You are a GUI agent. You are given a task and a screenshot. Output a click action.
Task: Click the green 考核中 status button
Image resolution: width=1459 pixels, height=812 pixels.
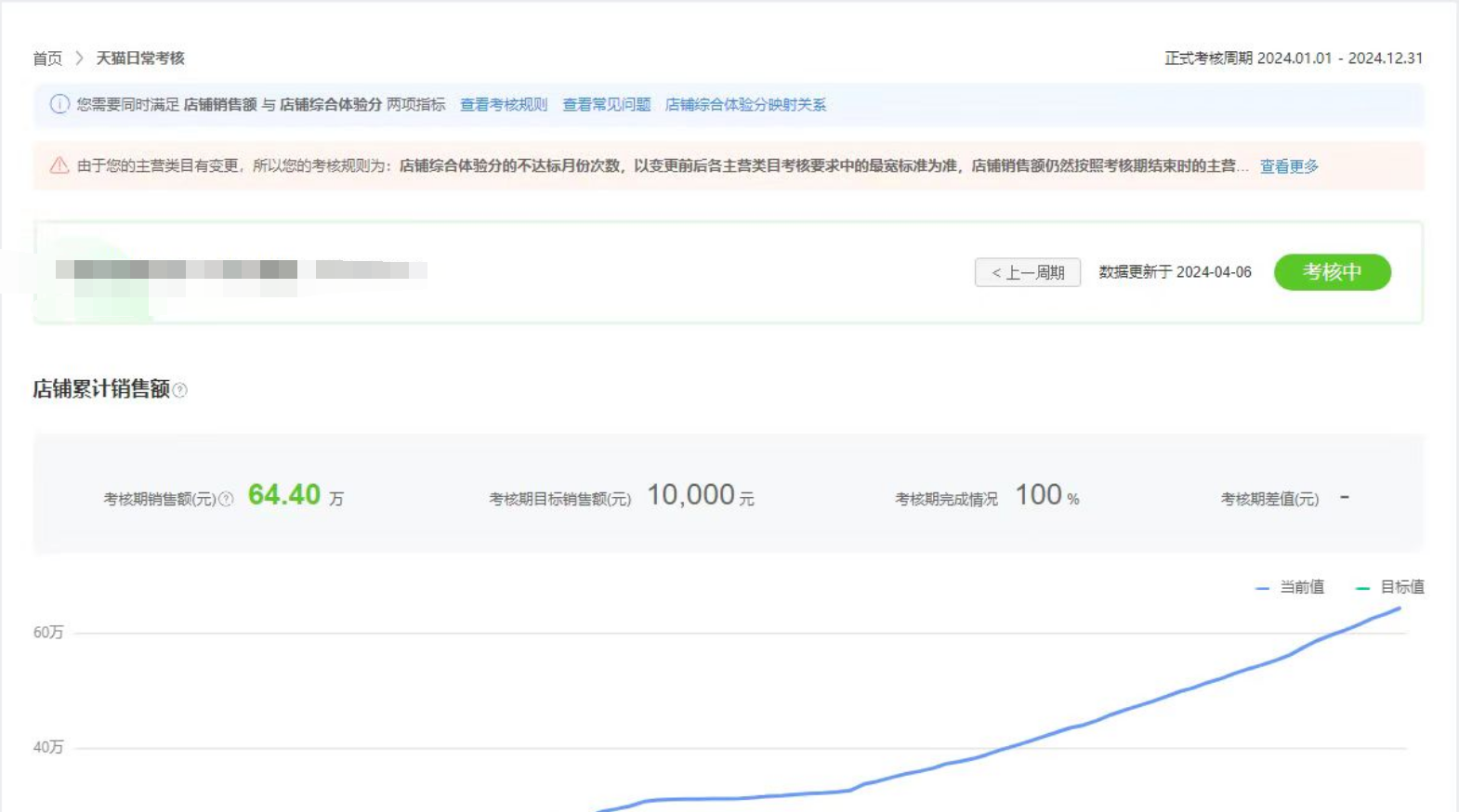(x=1332, y=272)
